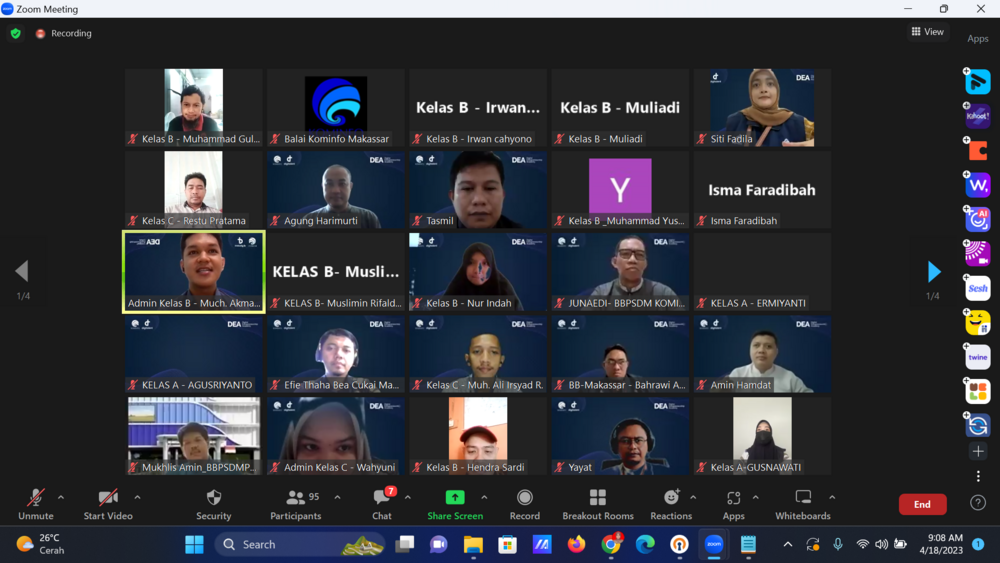Viewport: 1000px width, 563px height.
Task: Expand Share Screen options arrow
Action: [484, 497]
